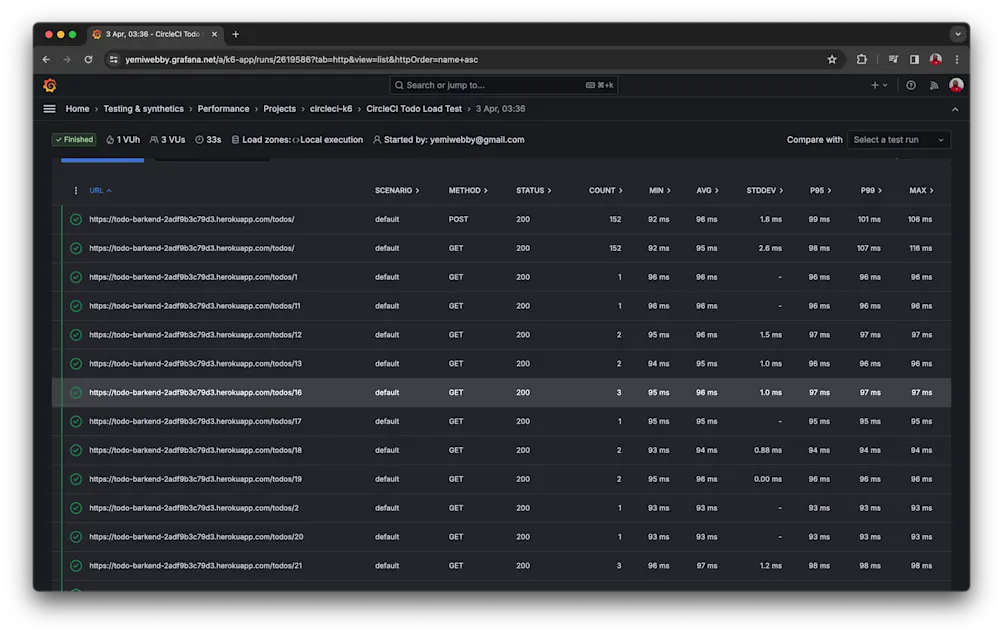Open the Select a test run dropdown

(x=898, y=139)
